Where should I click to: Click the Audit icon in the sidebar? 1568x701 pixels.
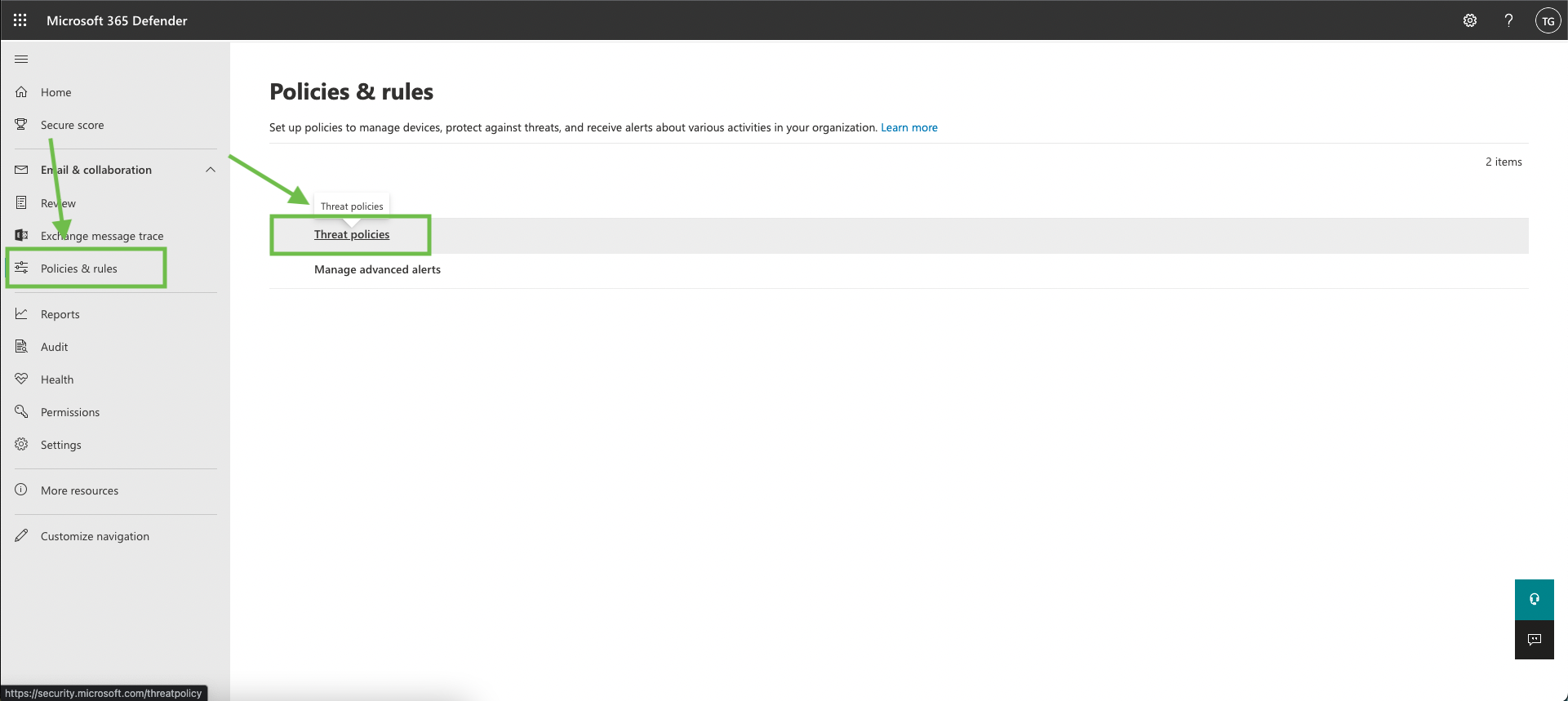coord(21,346)
